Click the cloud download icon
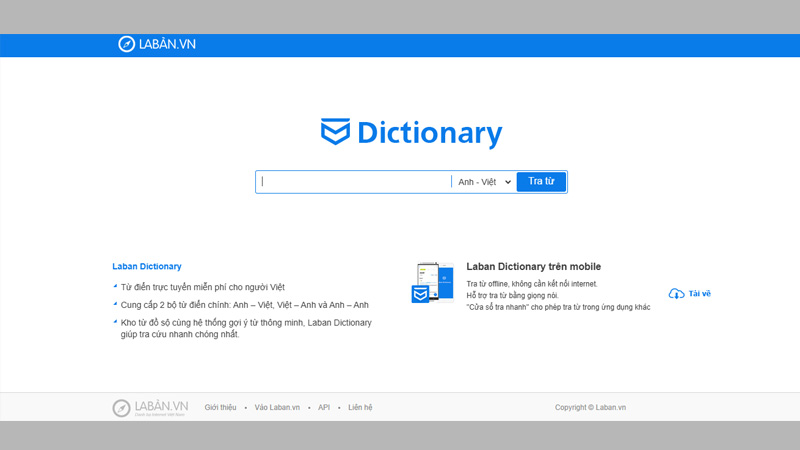The height and width of the screenshot is (450, 800). (x=676, y=294)
